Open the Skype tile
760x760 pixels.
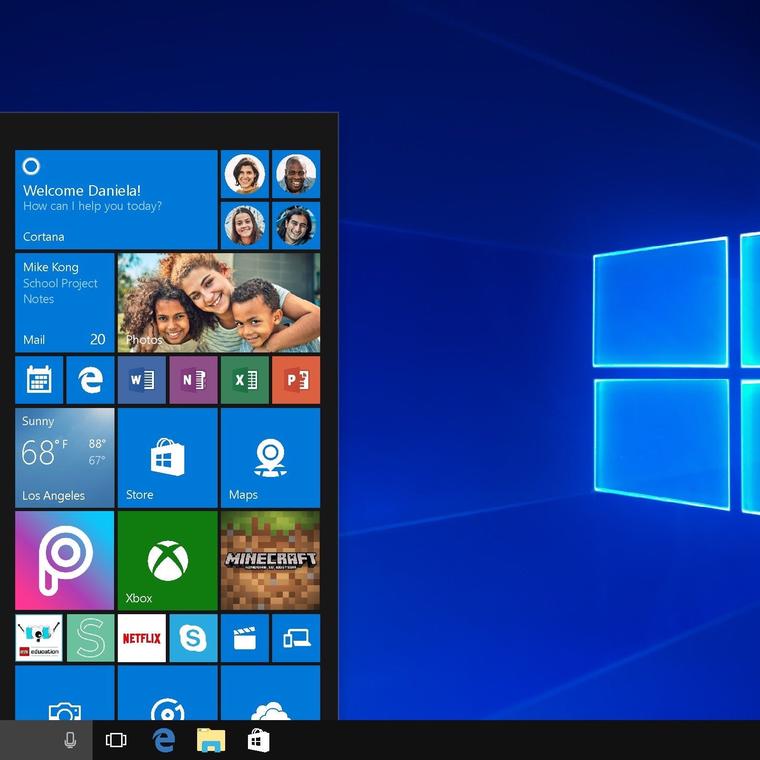(193, 638)
